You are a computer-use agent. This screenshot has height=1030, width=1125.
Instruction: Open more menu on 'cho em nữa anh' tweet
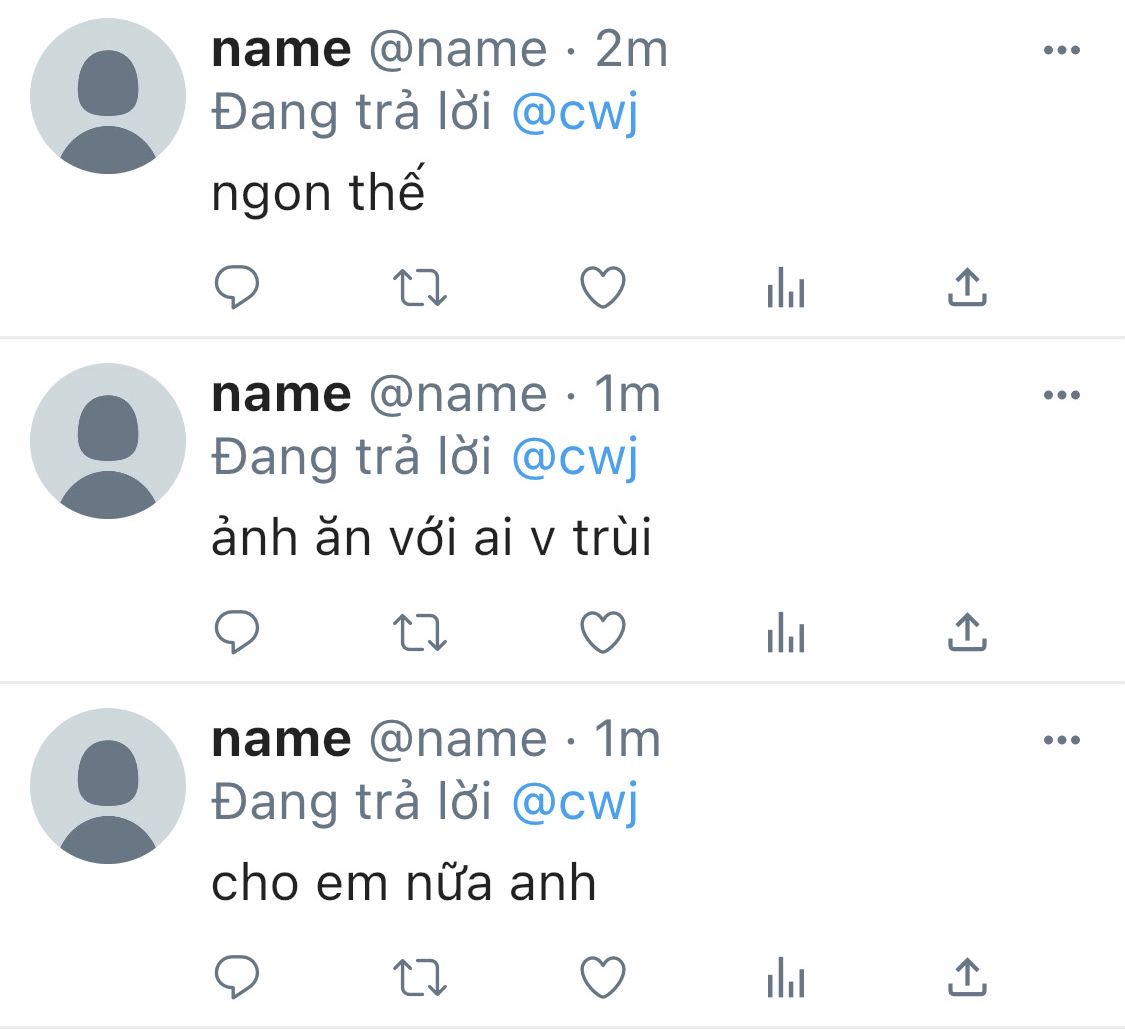click(1062, 740)
